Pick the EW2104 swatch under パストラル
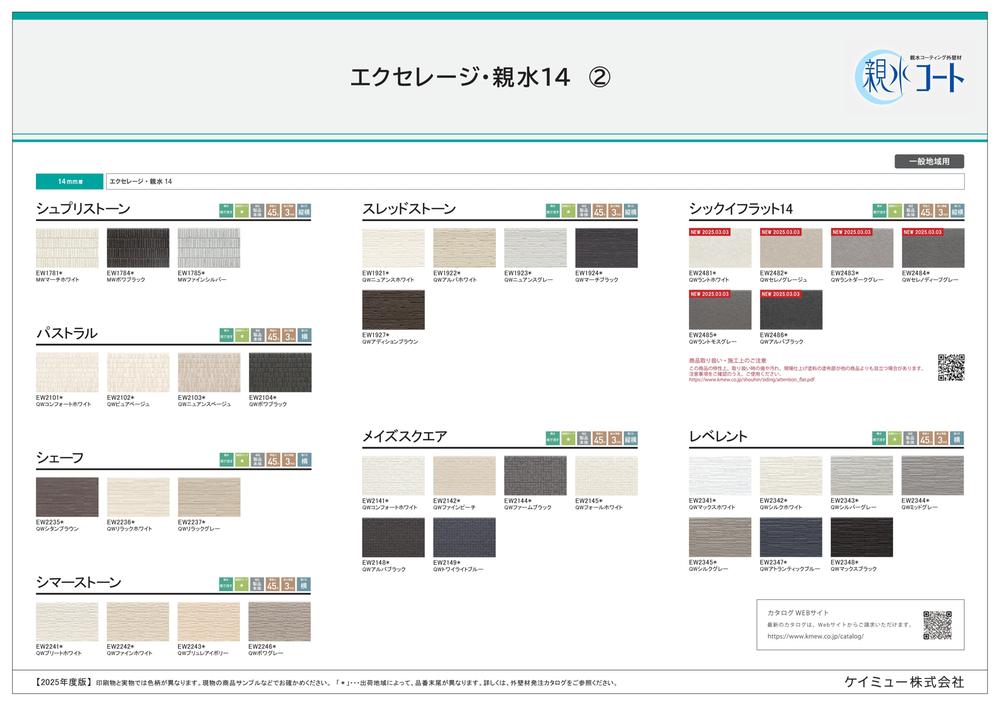Viewport: 1000px width, 704px height. coord(280,372)
